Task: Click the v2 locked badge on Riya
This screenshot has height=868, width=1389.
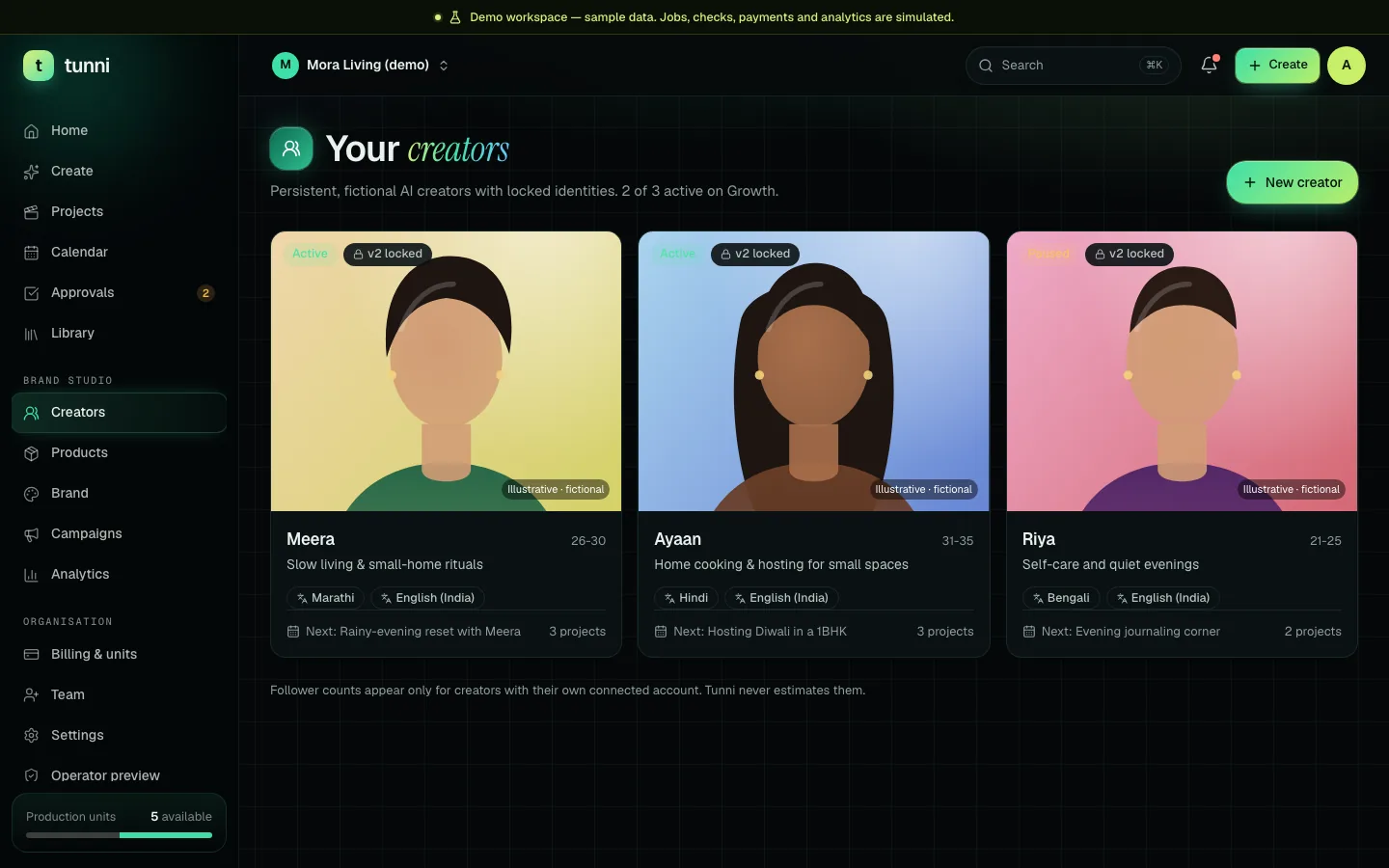Action: (x=1130, y=254)
